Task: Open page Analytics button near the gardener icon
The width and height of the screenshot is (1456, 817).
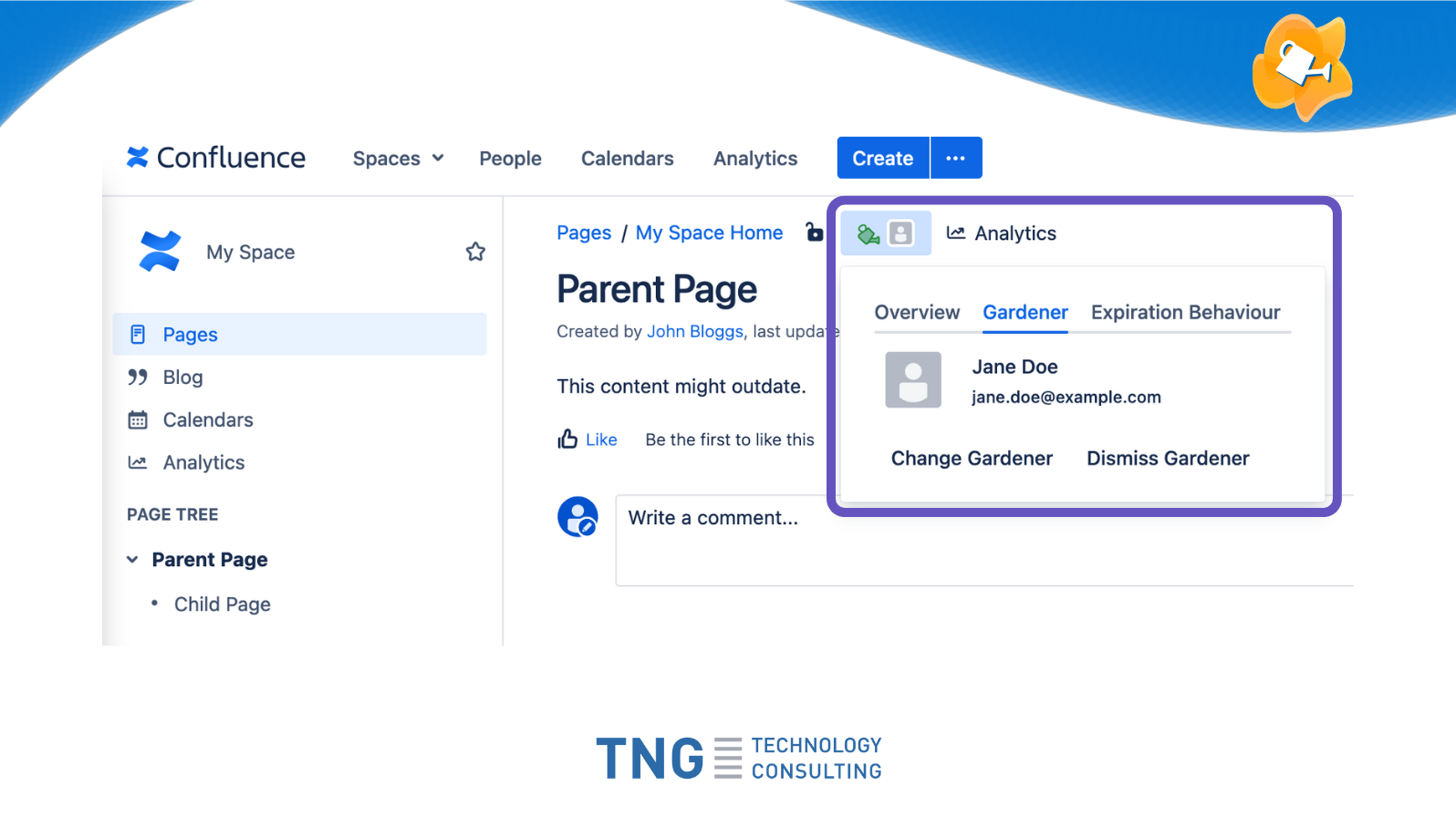Action: coord(1002,233)
